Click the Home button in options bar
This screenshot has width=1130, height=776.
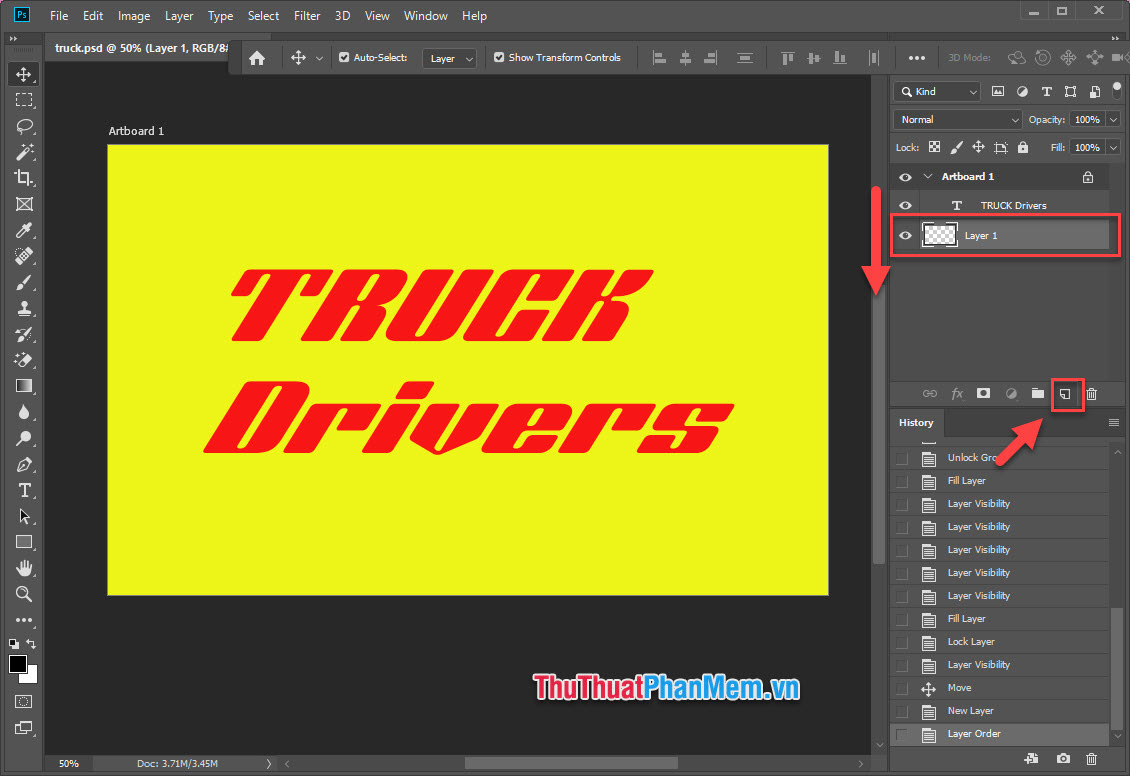[258, 57]
